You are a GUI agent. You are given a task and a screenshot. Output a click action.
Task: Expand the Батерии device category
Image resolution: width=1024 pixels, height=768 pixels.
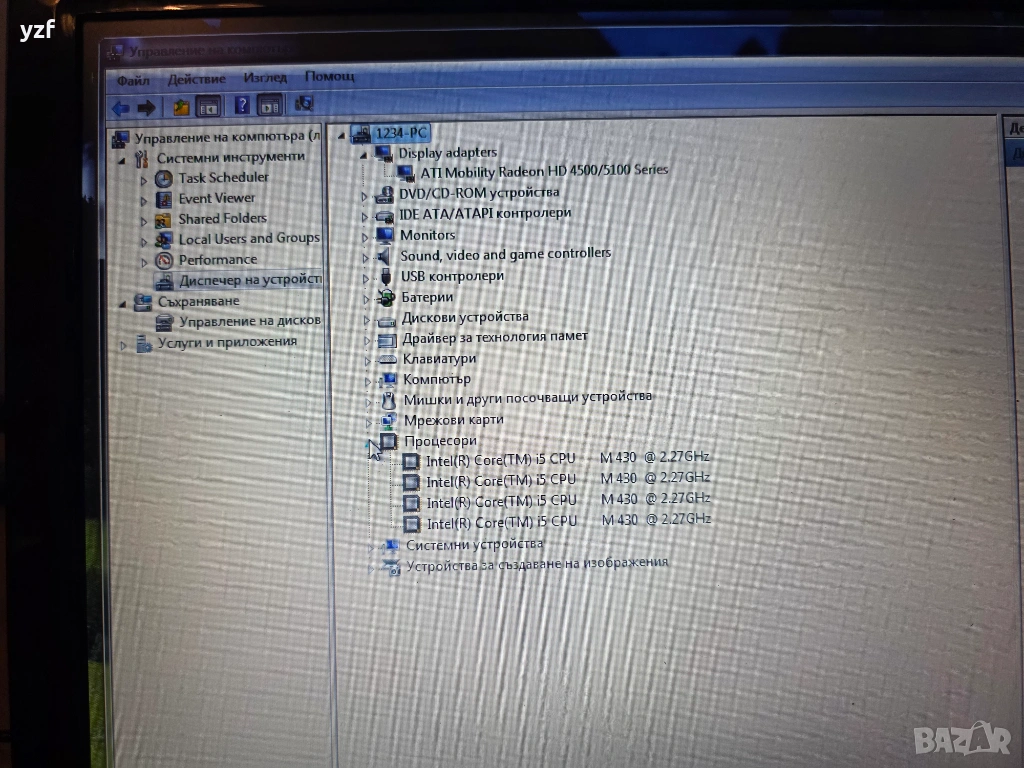click(366, 298)
